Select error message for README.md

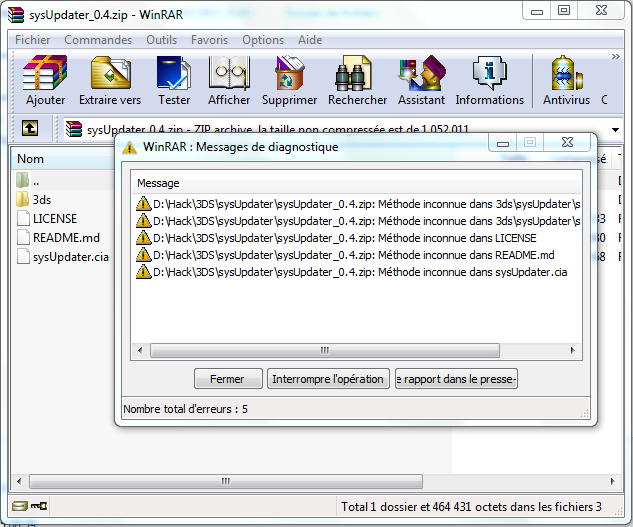point(345,255)
